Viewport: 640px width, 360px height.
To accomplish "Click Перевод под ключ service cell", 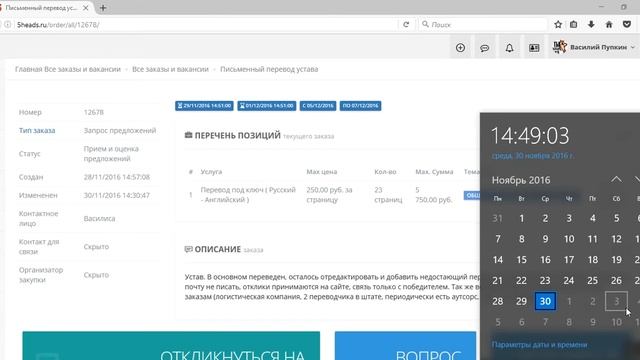I will tap(248, 195).
